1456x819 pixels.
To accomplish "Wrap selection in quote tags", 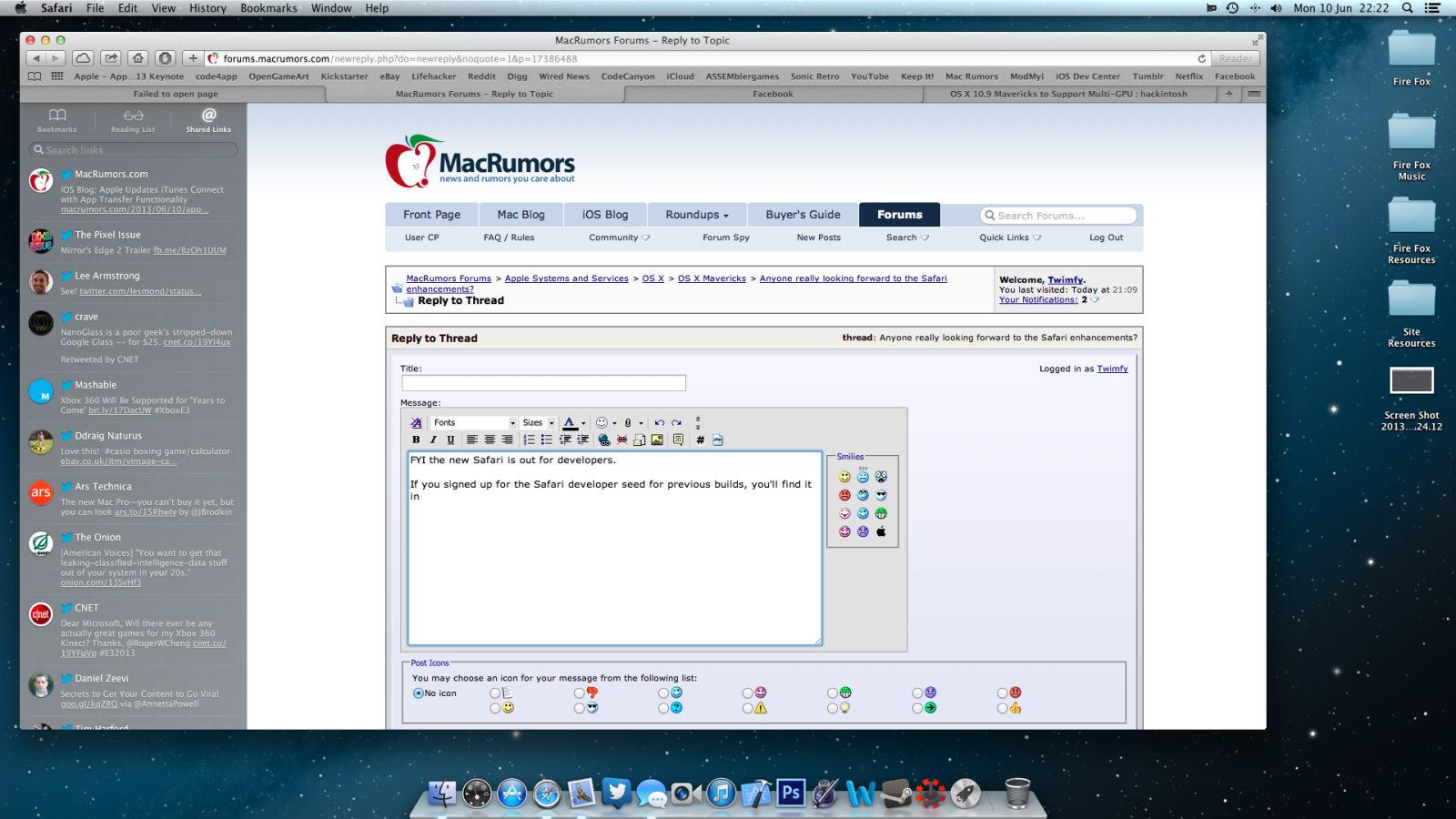I will point(678,440).
